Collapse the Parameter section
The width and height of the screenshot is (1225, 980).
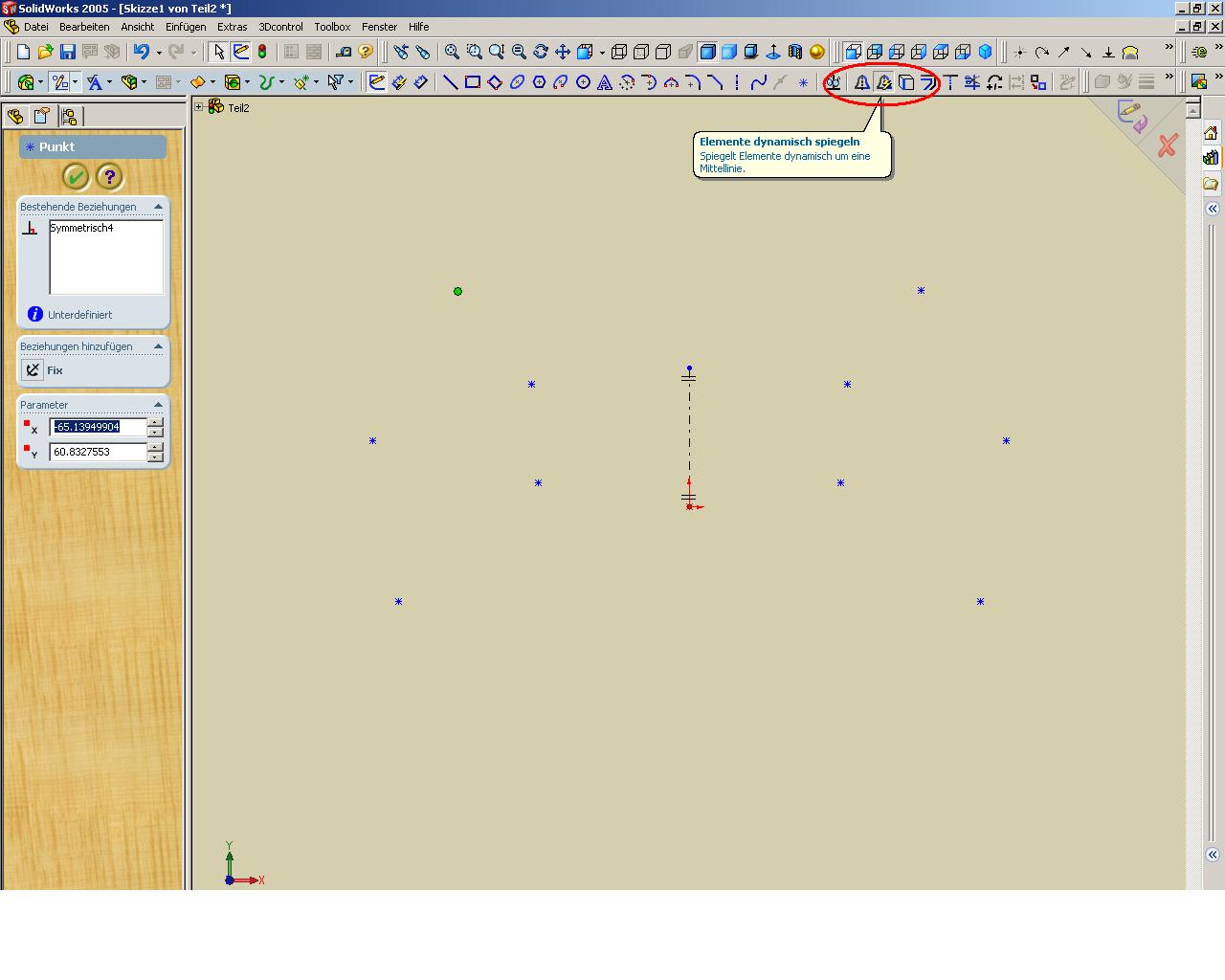158,405
